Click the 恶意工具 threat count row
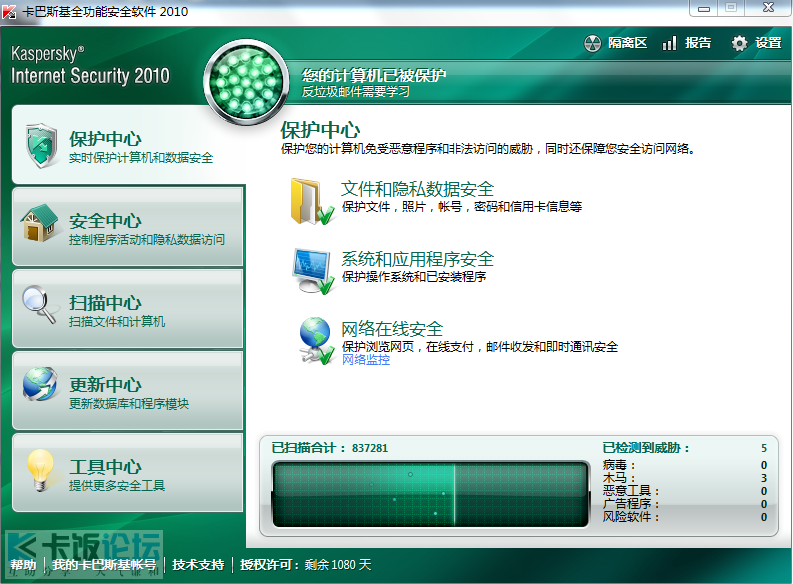Image resolution: width=793 pixels, height=584 pixels. tap(685, 491)
